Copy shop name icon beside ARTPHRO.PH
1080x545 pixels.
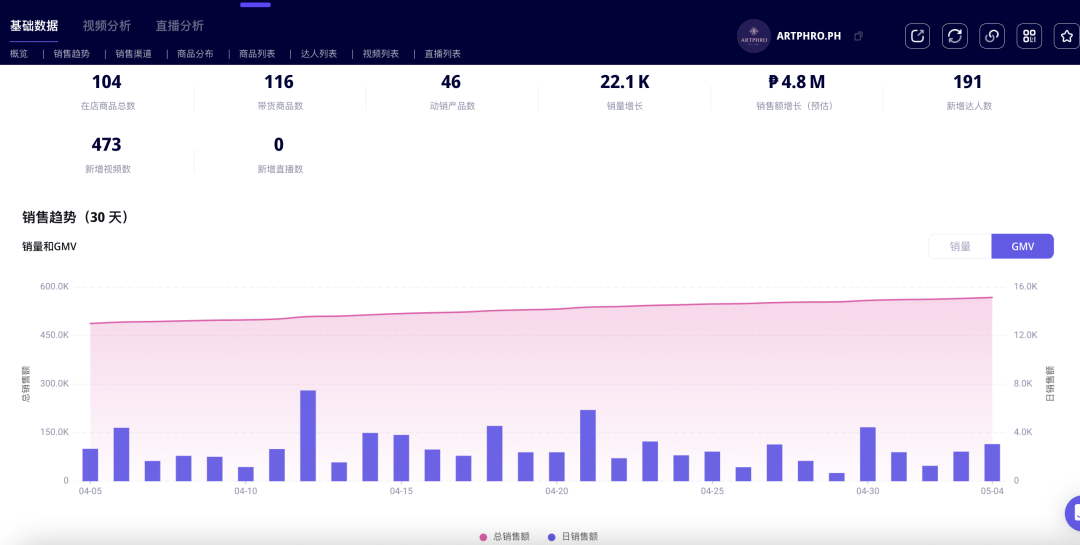click(x=858, y=36)
